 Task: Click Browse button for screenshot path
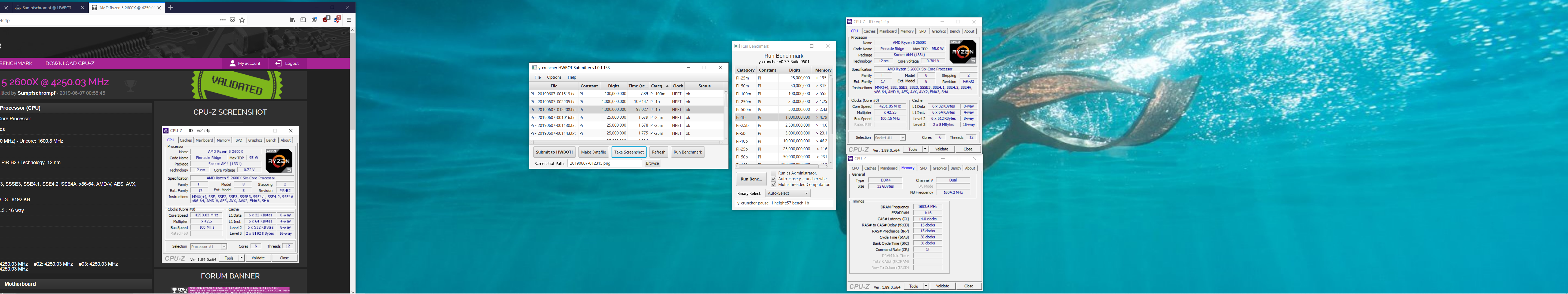652,163
